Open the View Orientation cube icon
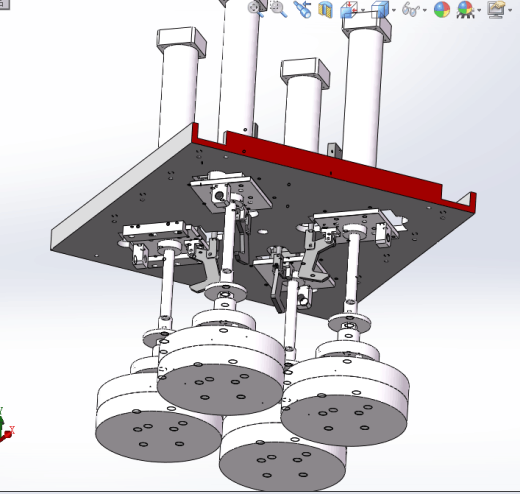This screenshot has width=520, height=494. pyautogui.click(x=349, y=9)
